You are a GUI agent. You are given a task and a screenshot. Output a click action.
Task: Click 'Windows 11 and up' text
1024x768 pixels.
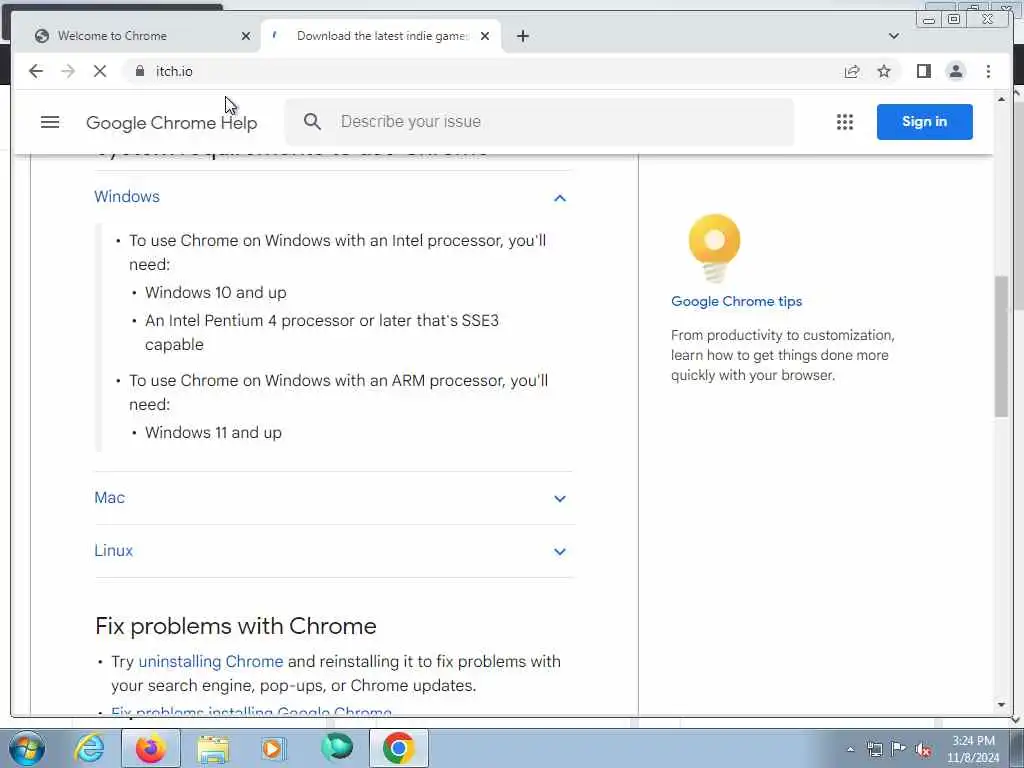coord(213,432)
